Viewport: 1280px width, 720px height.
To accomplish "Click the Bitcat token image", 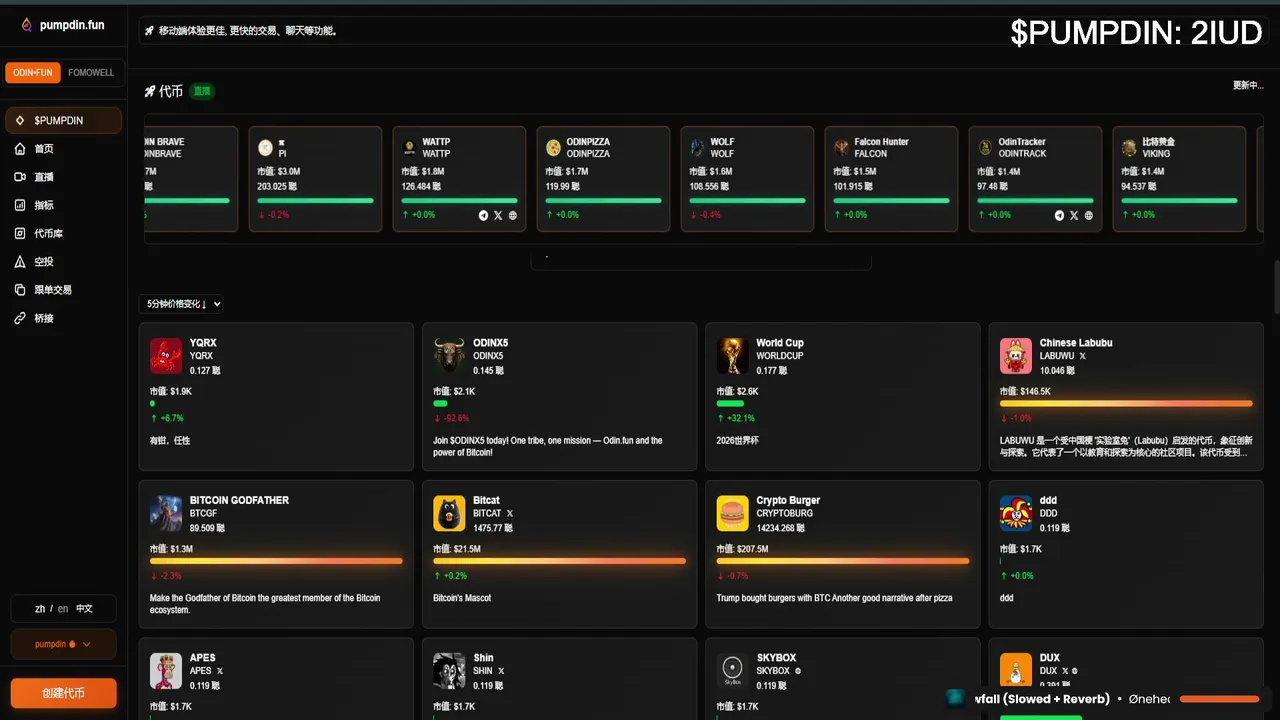I will tap(450, 513).
